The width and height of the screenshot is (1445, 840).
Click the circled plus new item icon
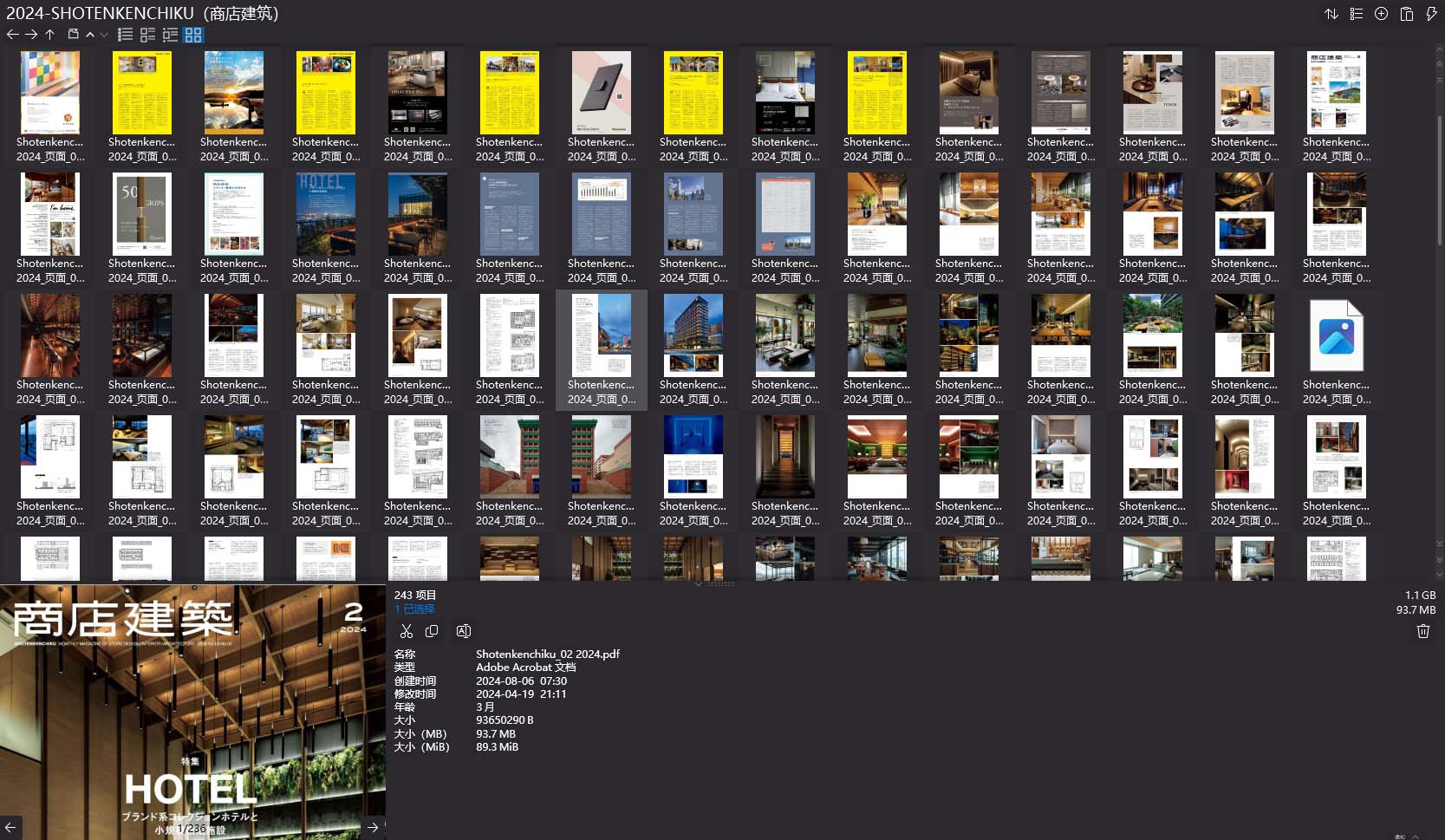(1381, 14)
